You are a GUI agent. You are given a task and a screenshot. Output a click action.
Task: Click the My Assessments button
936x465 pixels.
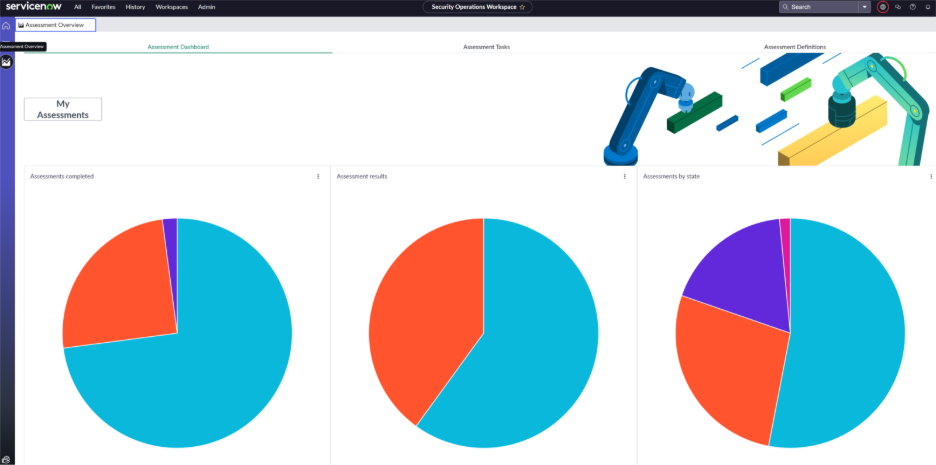tap(63, 109)
